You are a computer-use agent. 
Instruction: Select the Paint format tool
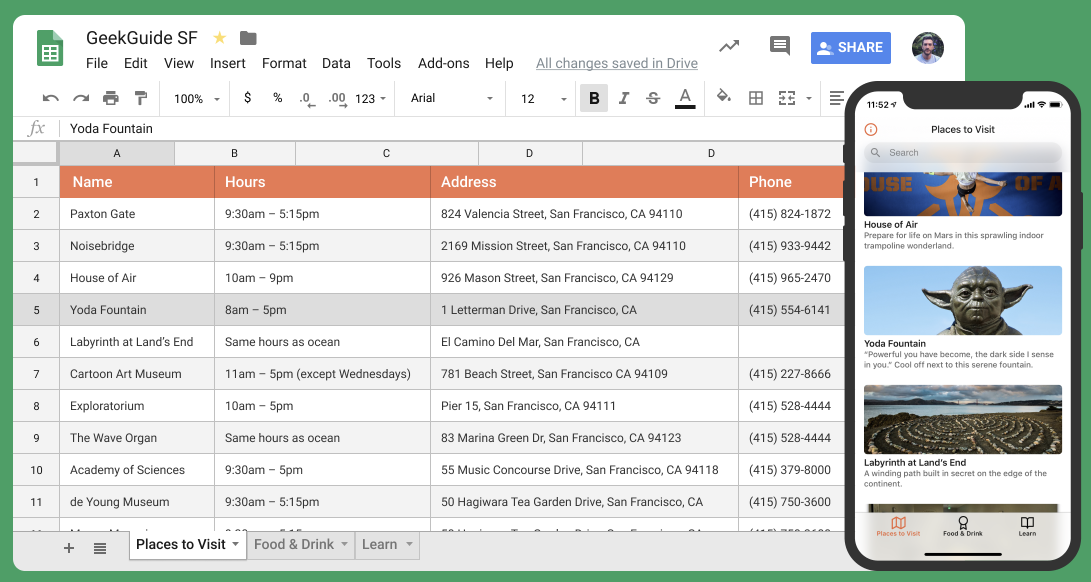141,98
